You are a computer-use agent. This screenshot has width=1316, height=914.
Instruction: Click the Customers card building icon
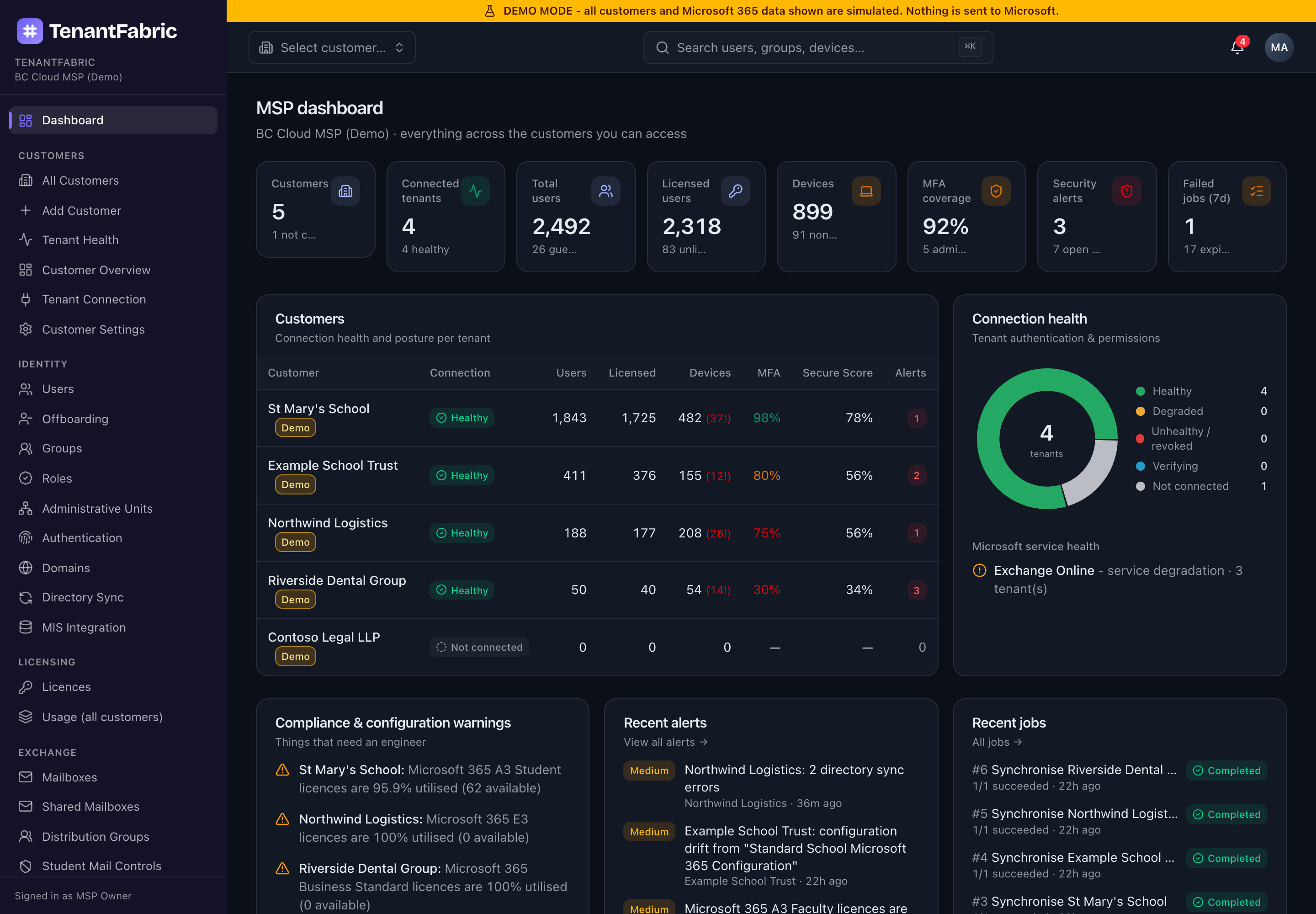point(345,191)
